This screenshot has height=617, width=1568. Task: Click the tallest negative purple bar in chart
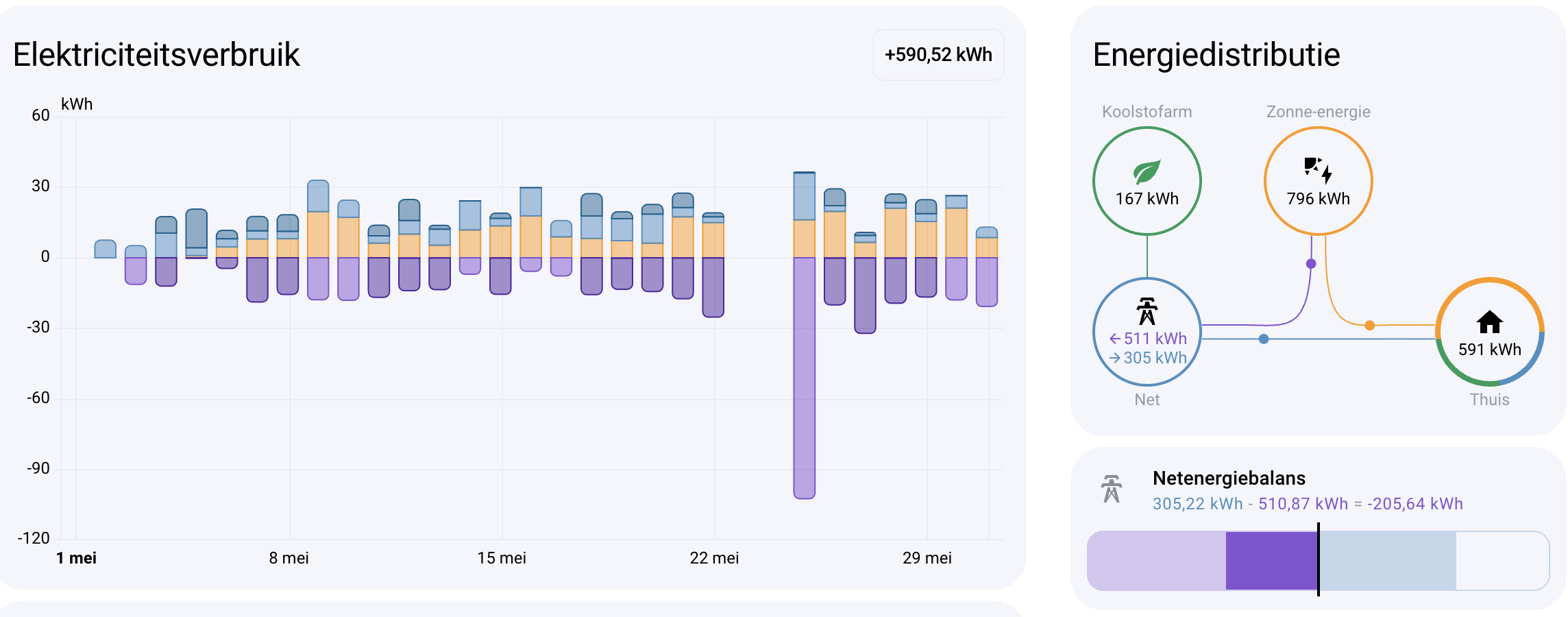tap(804, 378)
